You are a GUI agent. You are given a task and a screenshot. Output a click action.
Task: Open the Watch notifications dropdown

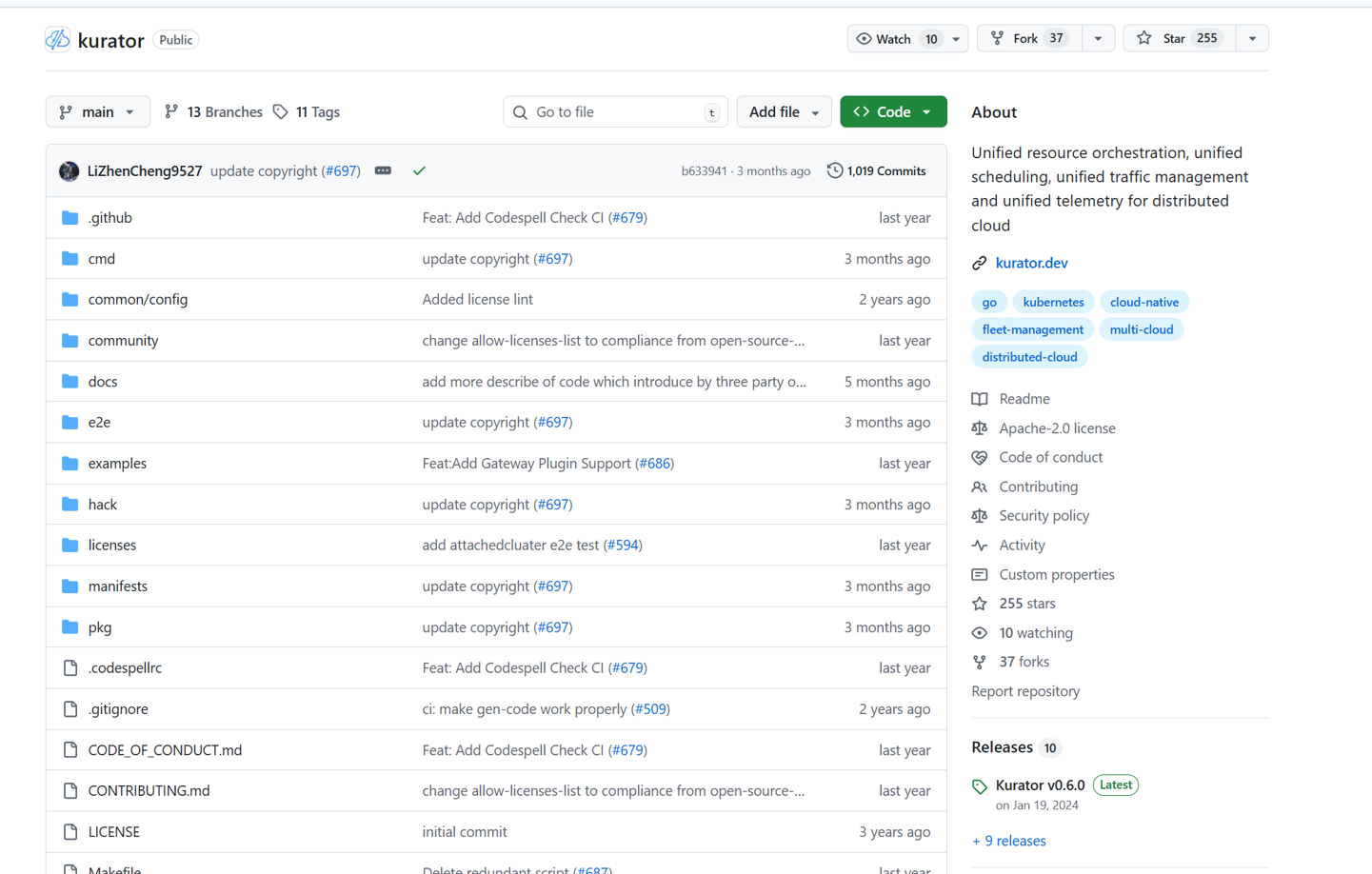coord(907,39)
